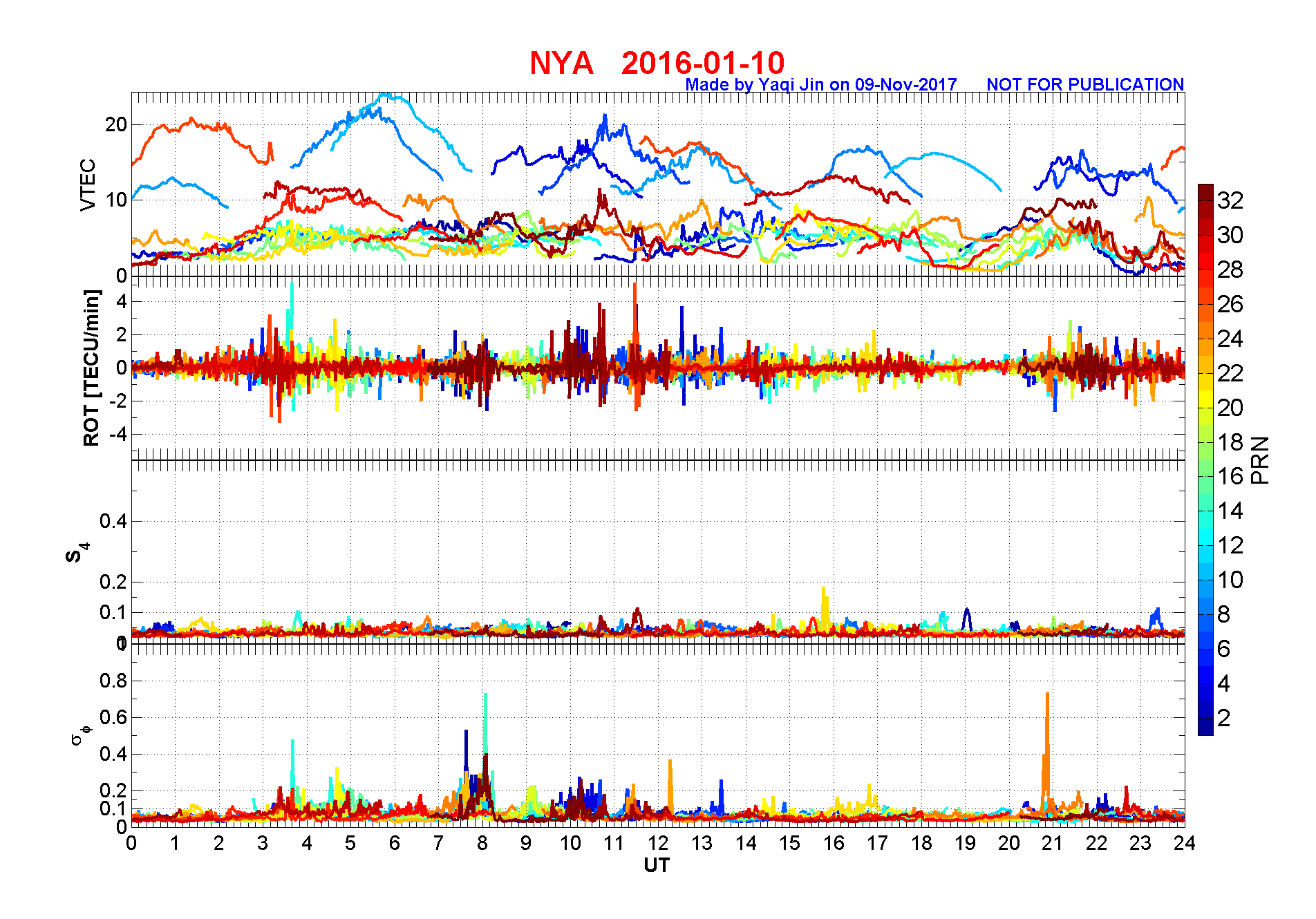Image resolution: width=1316 pixels, height=919 pixels.
Task: Click the x-axis tick label '18'
Action: [921, 843]
